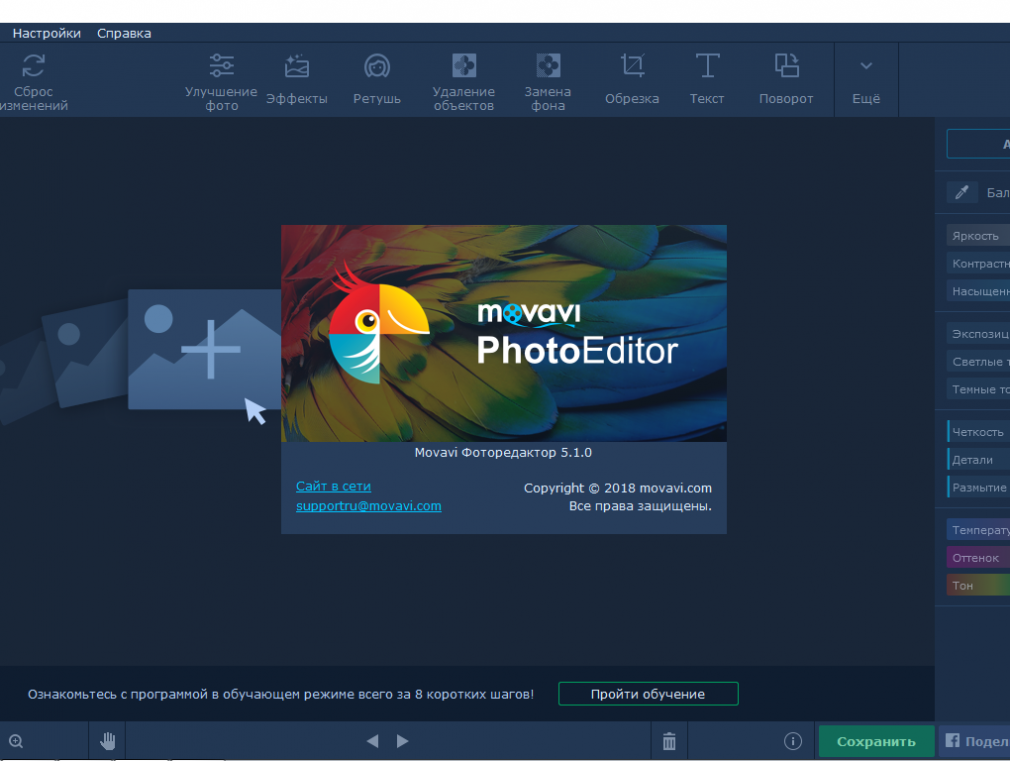This screenshot has height=761, width=1010.
Task: Open the Справка menu
Action: [x=124, y=34]
